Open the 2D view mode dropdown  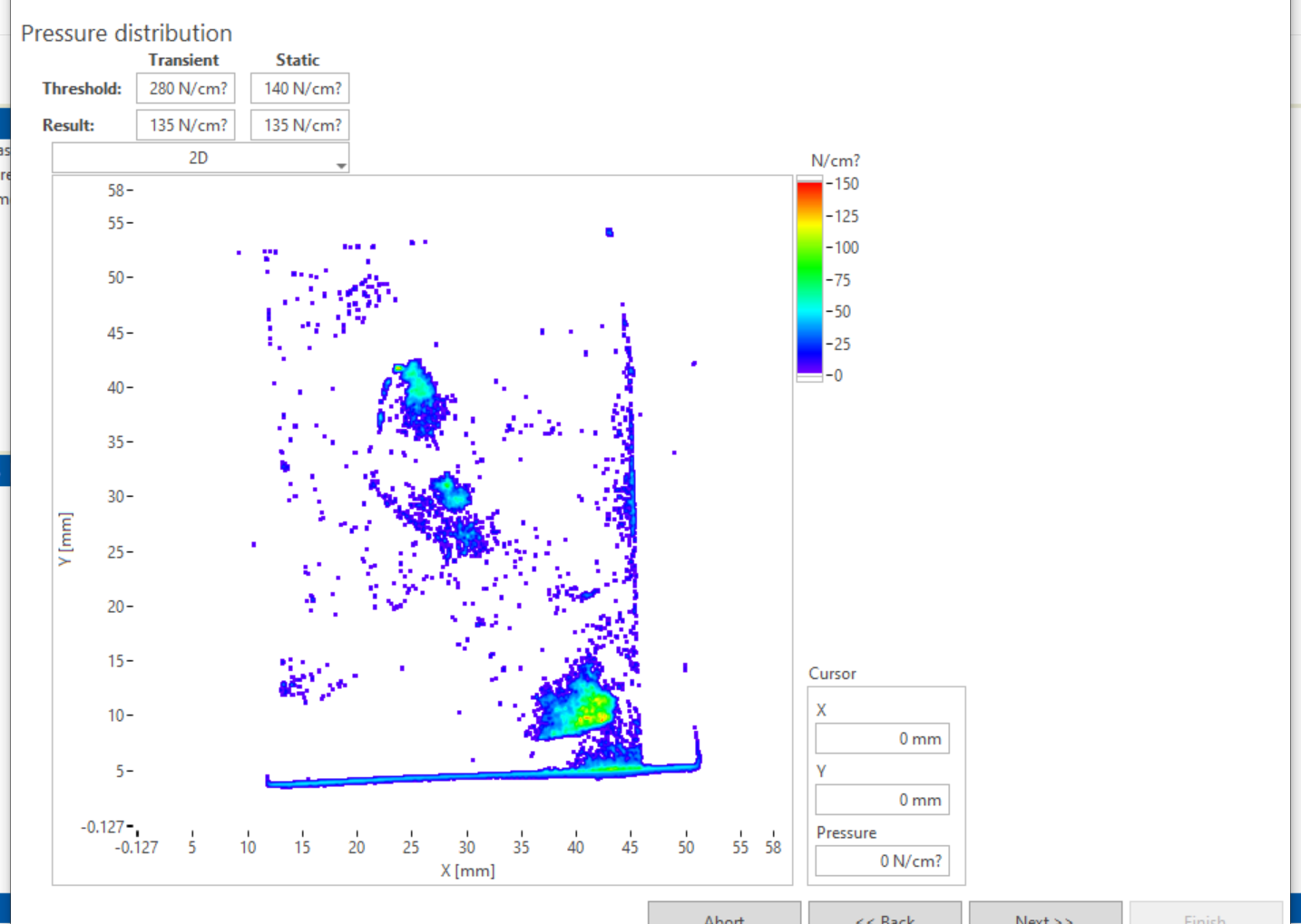(201, 159)
